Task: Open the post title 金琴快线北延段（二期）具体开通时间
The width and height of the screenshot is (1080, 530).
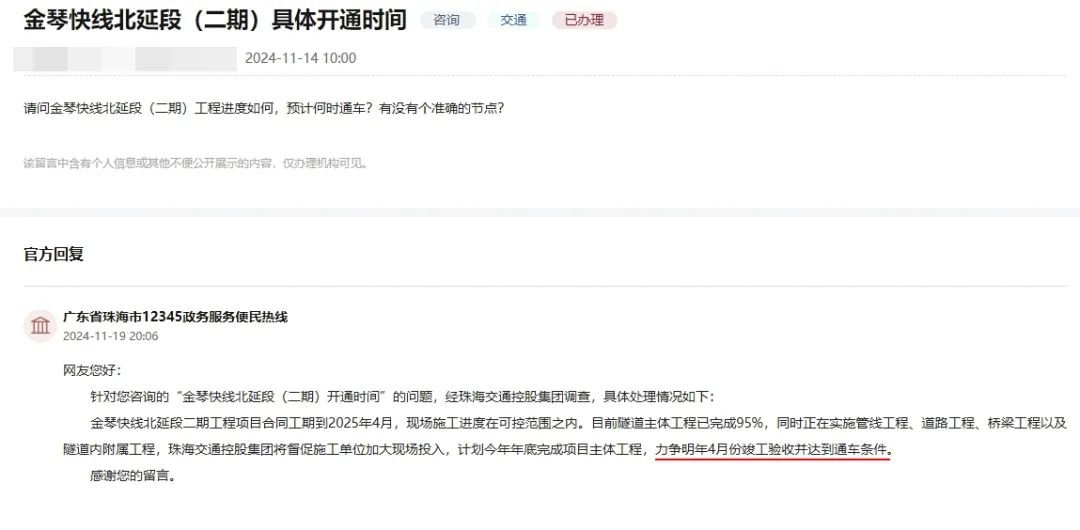Action: coord(215,20)
